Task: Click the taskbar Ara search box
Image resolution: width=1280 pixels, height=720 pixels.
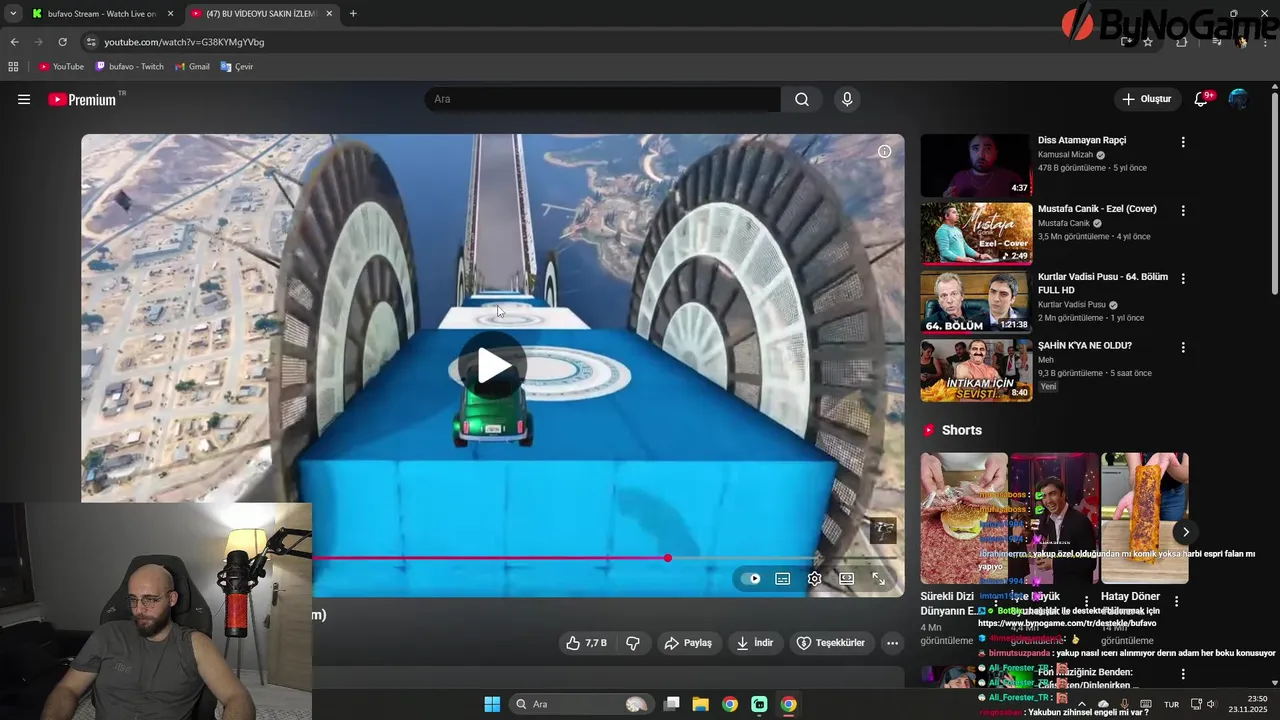Action: [x=580, y=704]
